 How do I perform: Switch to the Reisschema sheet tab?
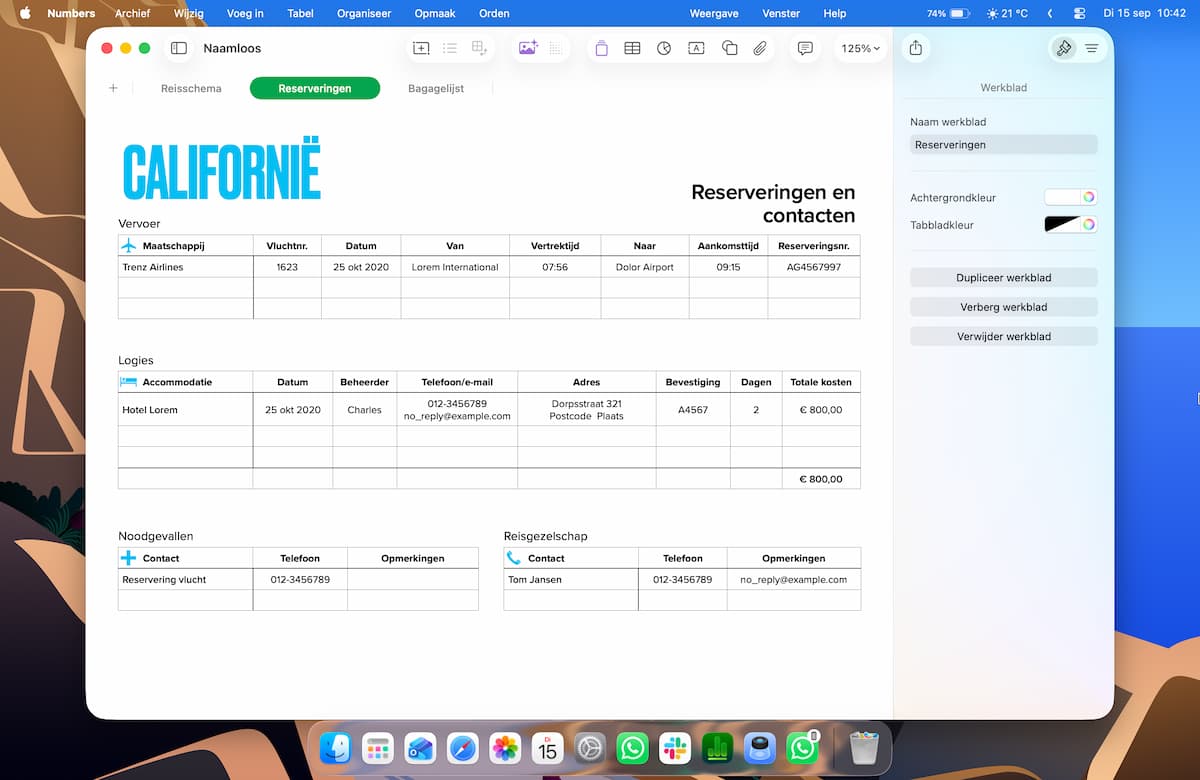(191, 88)
